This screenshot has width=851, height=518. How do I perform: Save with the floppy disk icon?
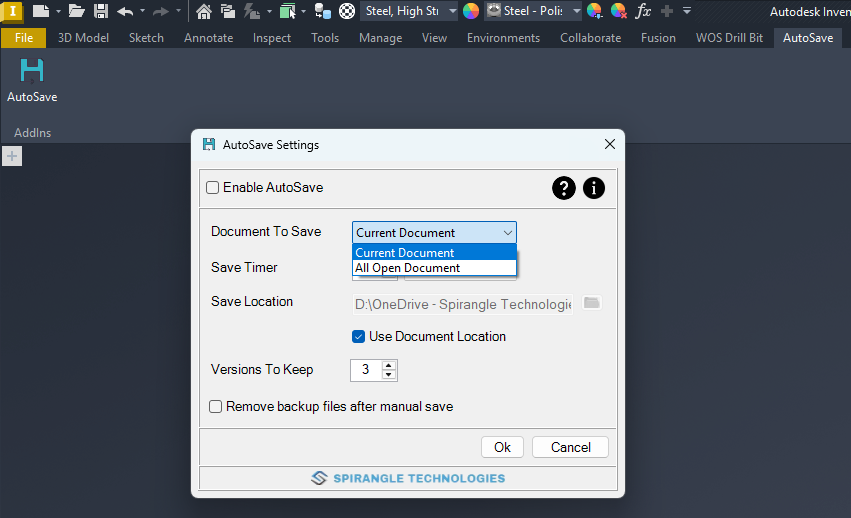pyautogui.click(x=101, y=11)
